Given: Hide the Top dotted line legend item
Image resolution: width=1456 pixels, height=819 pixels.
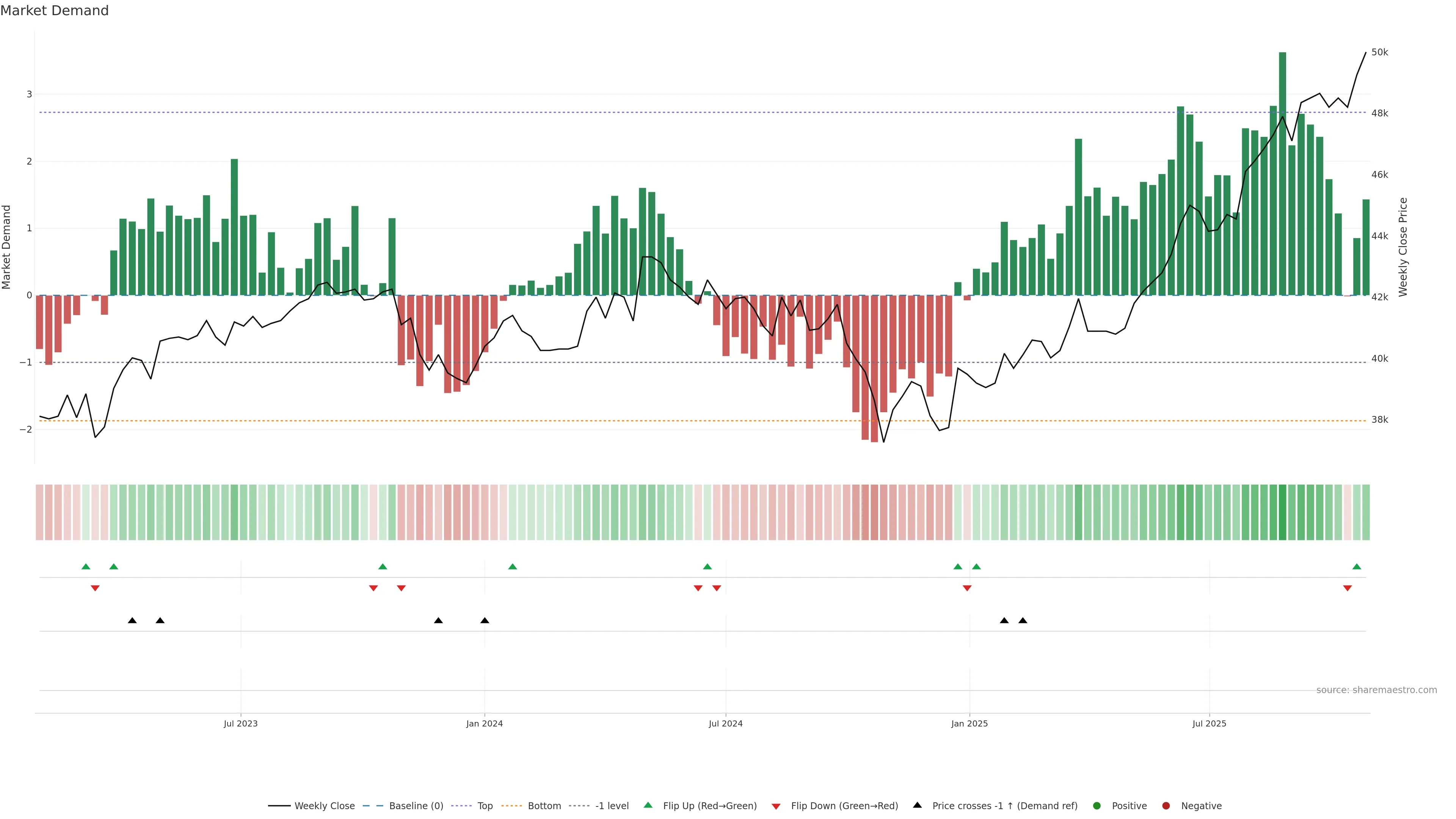Looking at the screenshot, I should (485, 805).
